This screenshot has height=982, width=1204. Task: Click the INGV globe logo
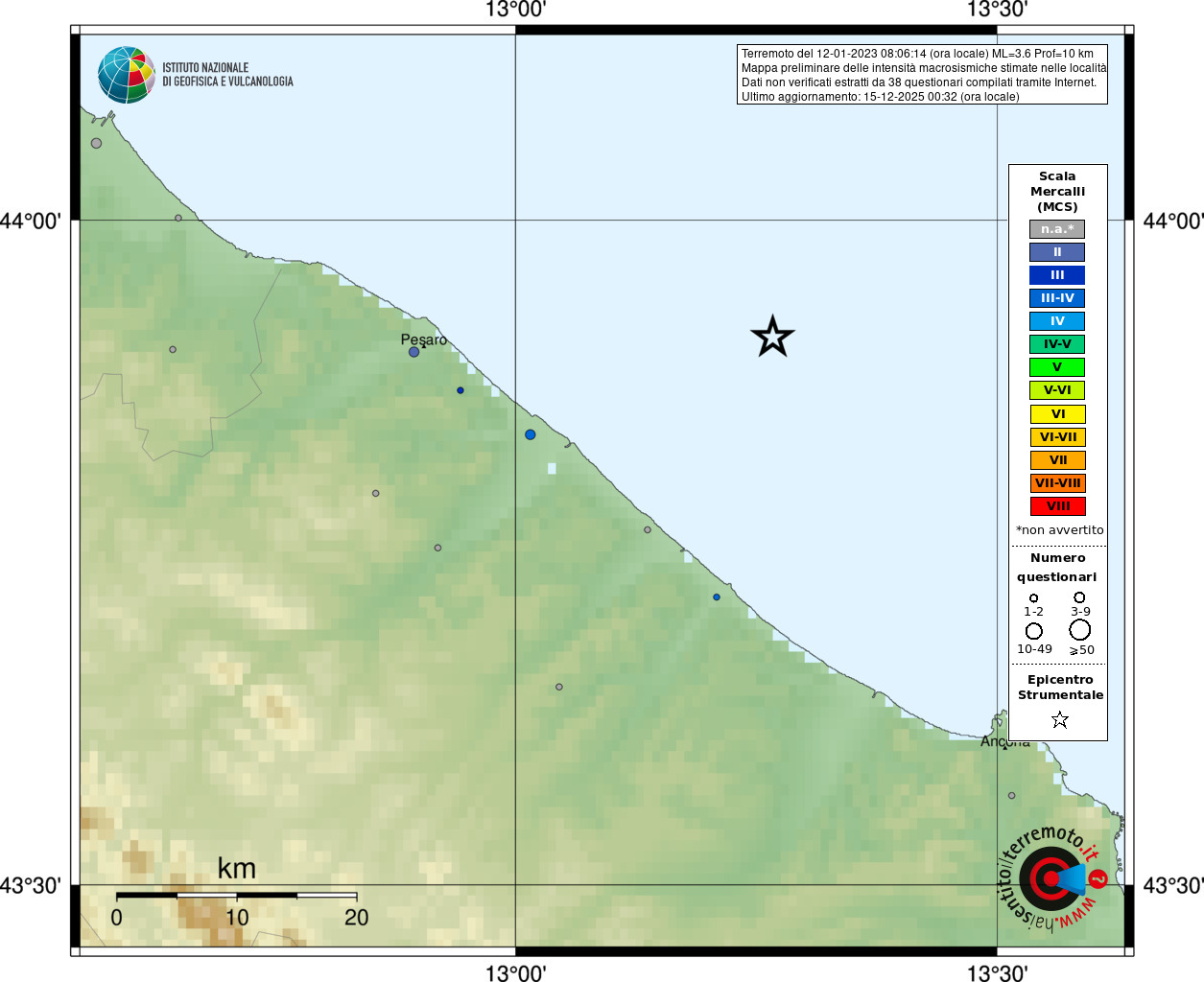(126, 75)
